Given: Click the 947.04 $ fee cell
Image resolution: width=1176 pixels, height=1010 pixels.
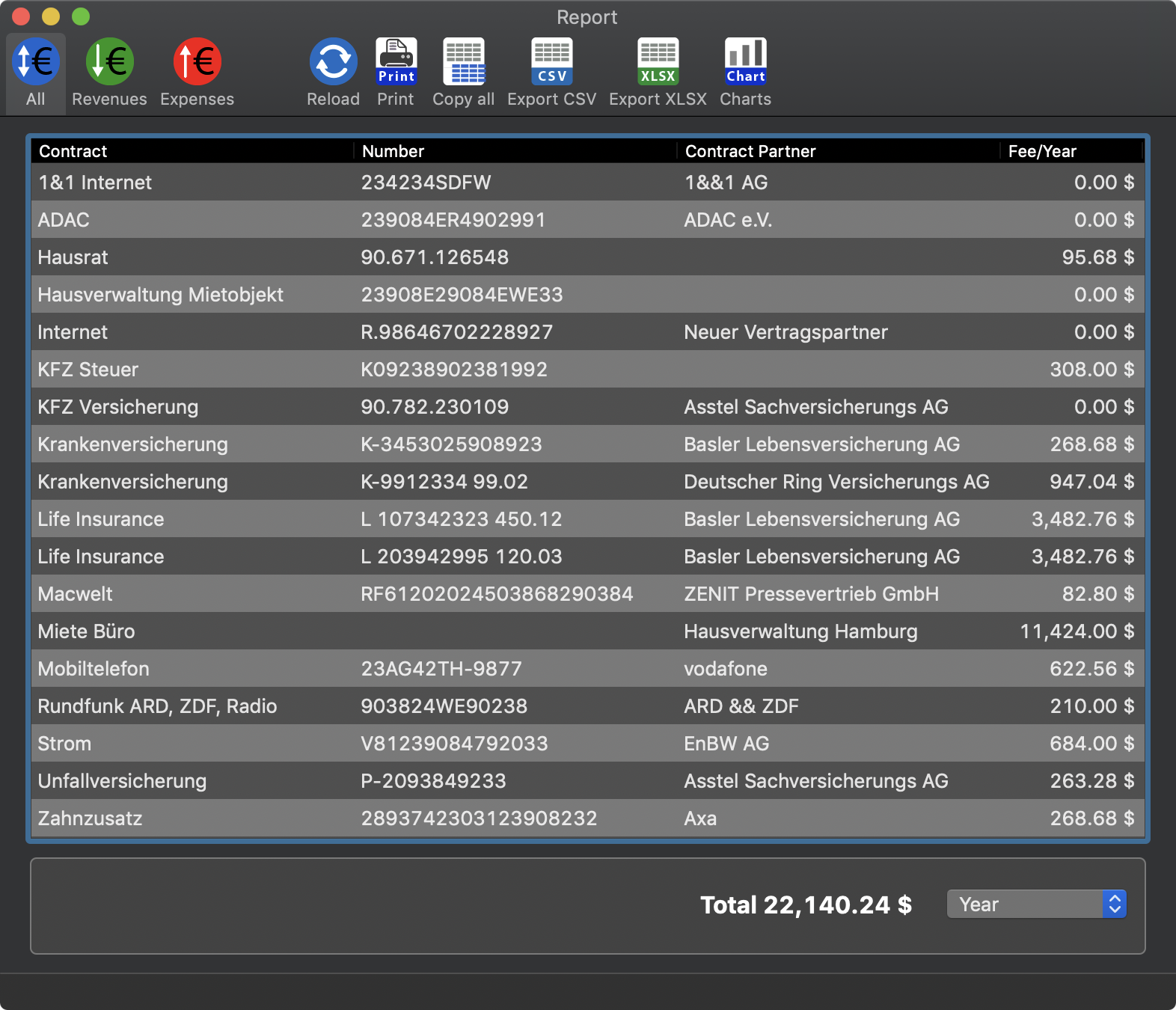Looking at the screenshot, I should point(1092,482).
